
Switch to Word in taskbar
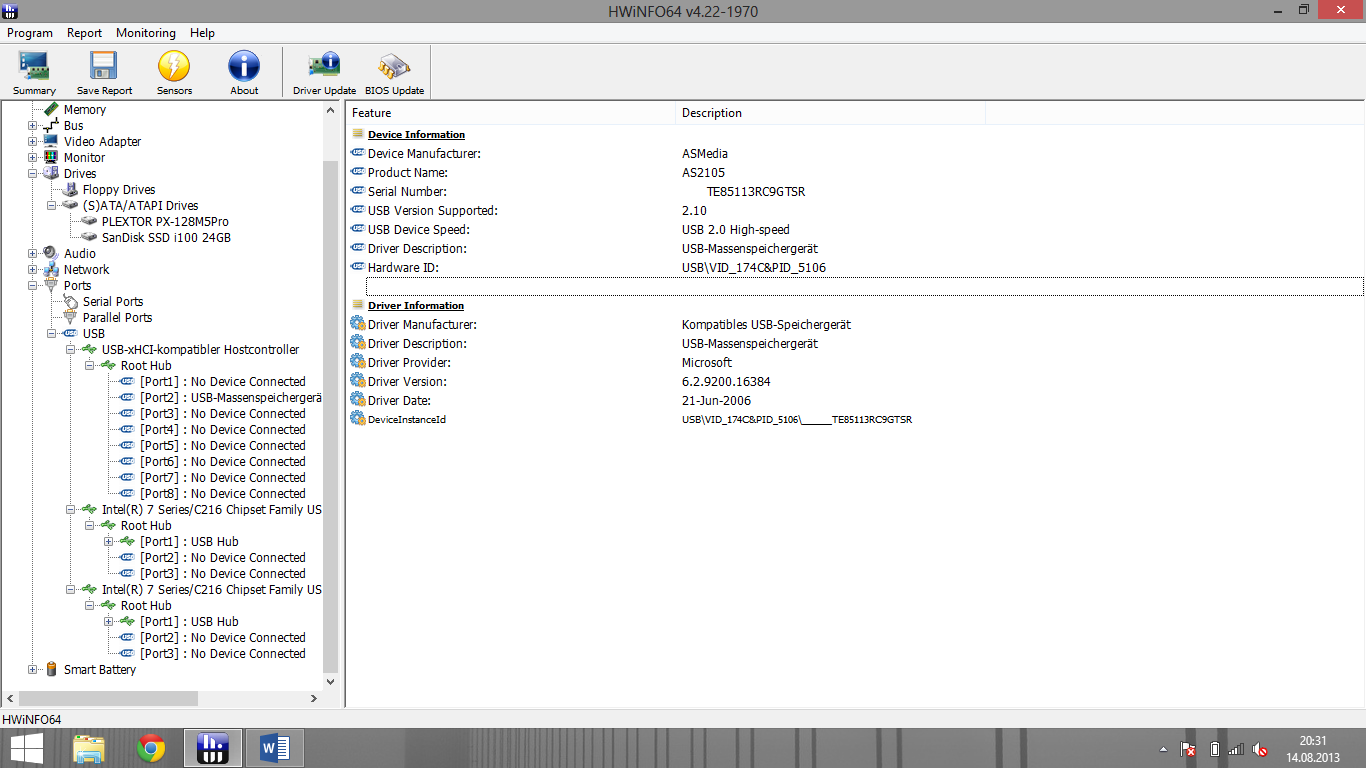(x=274, y=748)
